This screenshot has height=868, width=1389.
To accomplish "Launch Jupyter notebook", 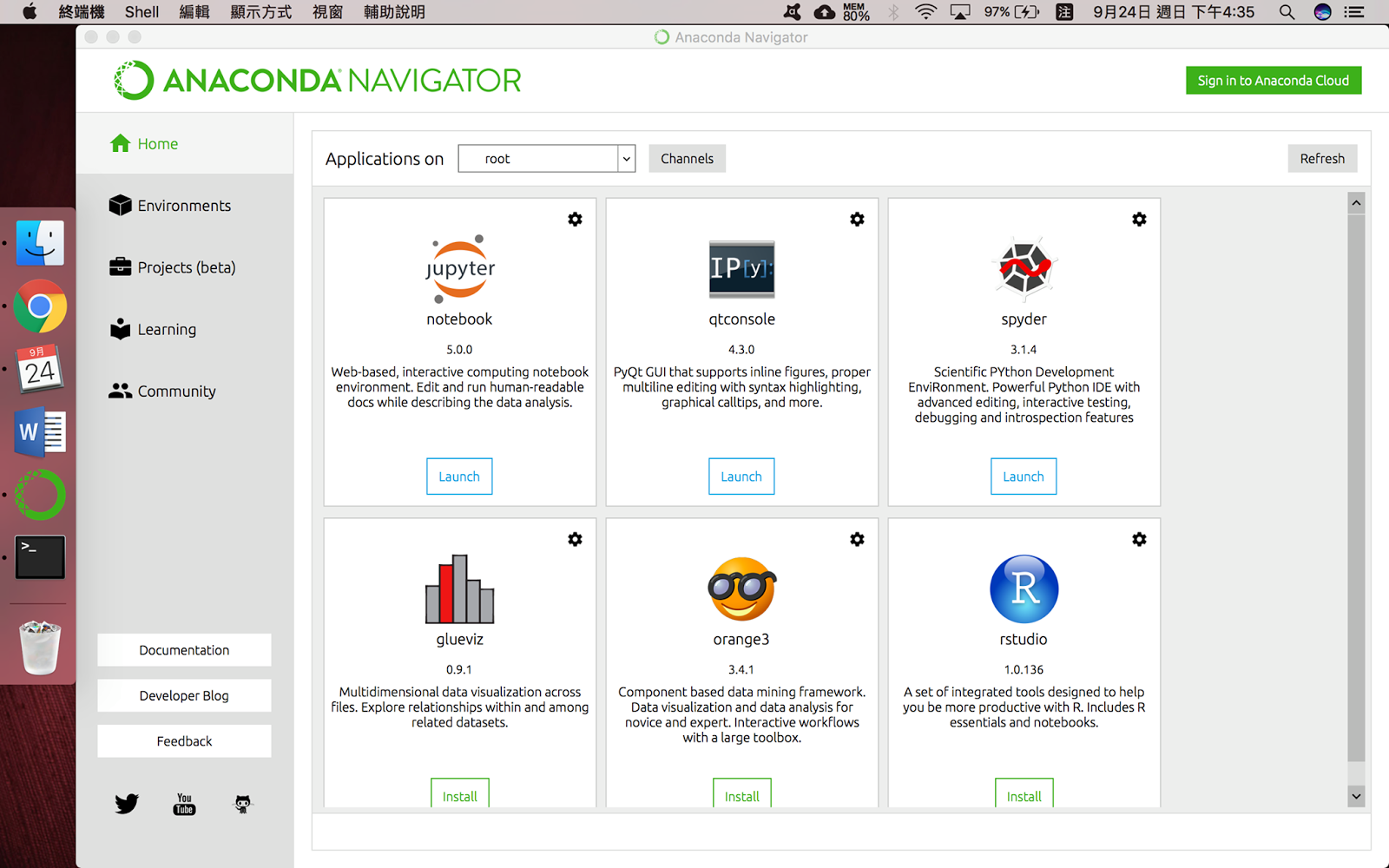I will point(459,477).
